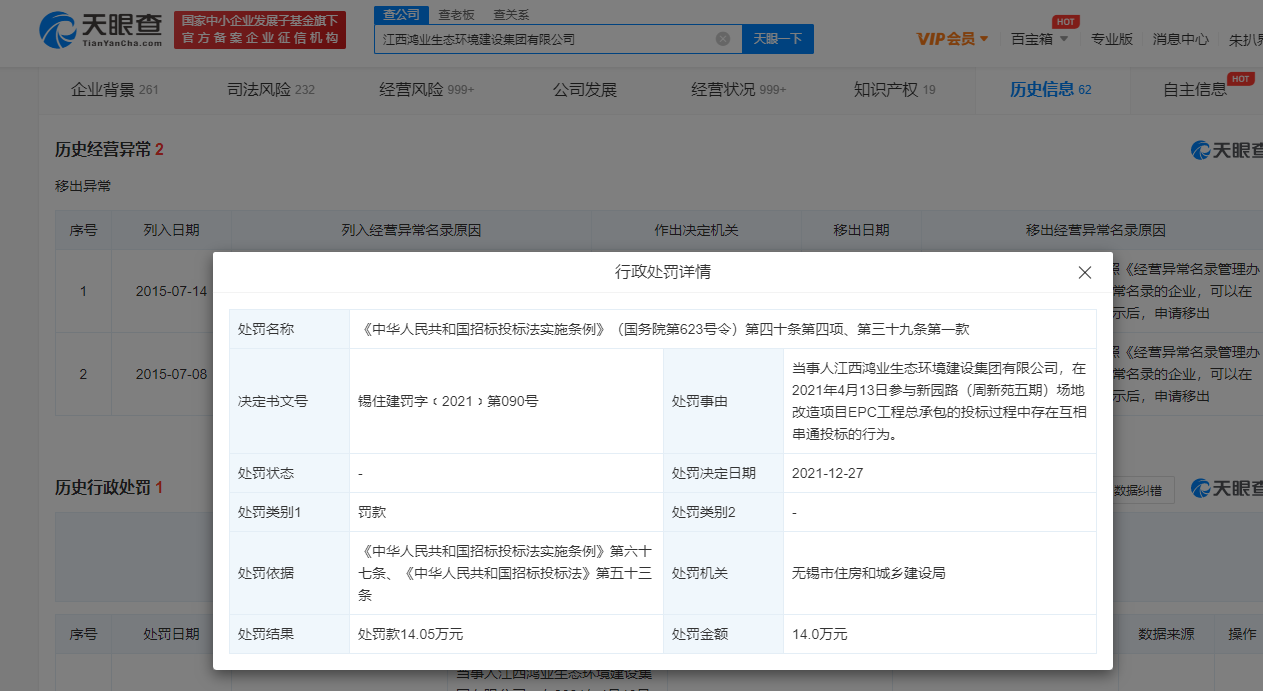The image size is (1263, 691).
Task: Select the 查关系 search tab
Action: tap(511, 14)
